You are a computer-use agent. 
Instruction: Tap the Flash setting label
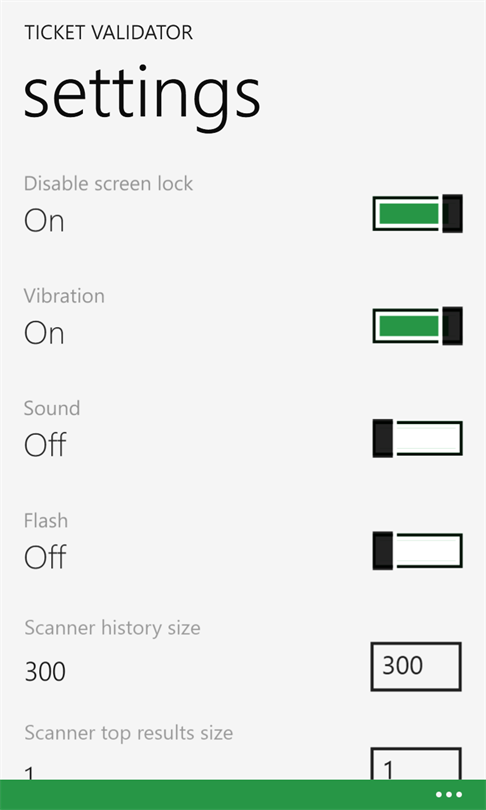click(46, 520)
